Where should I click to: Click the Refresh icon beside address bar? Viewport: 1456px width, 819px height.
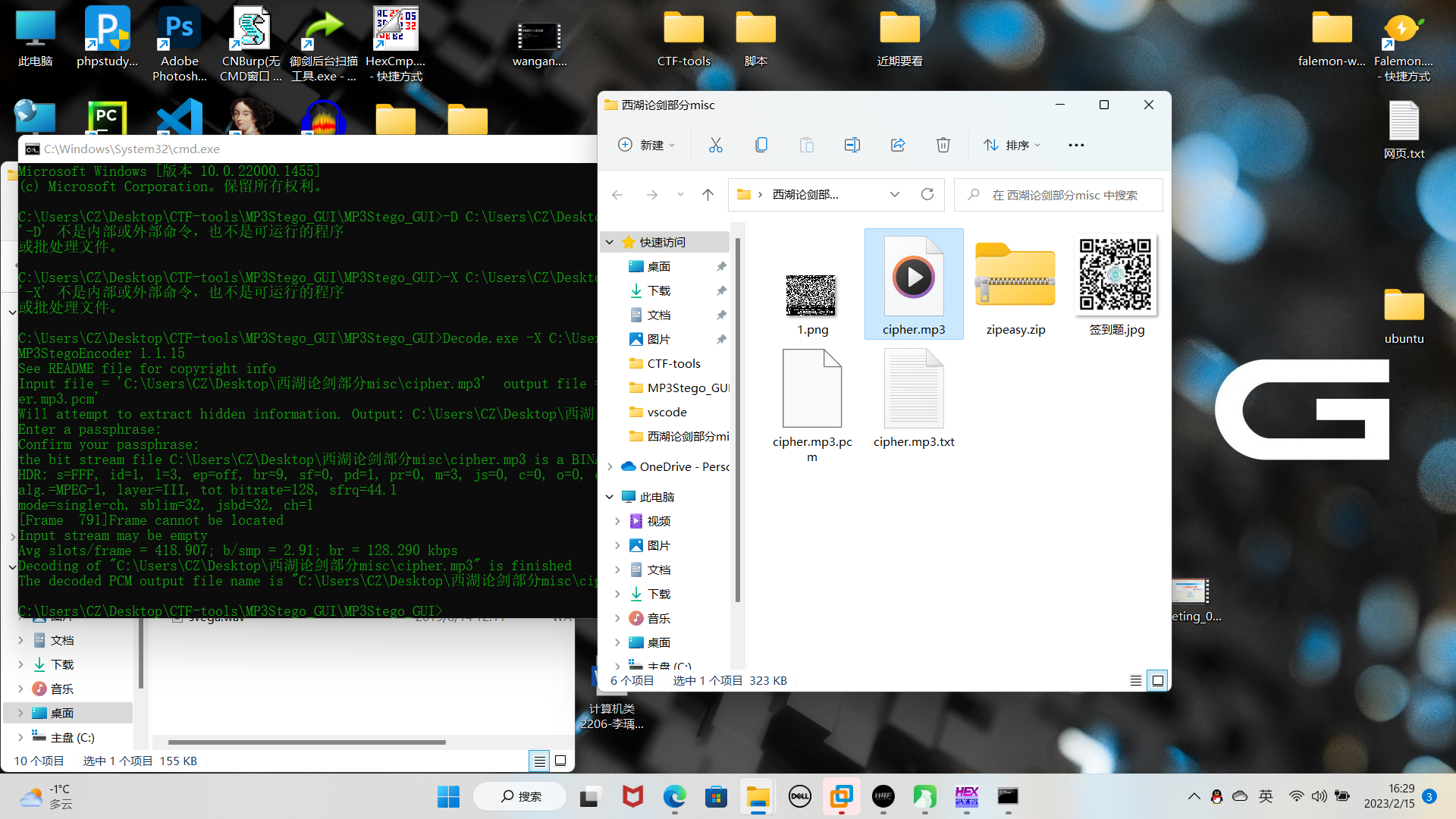pos(927,195)
